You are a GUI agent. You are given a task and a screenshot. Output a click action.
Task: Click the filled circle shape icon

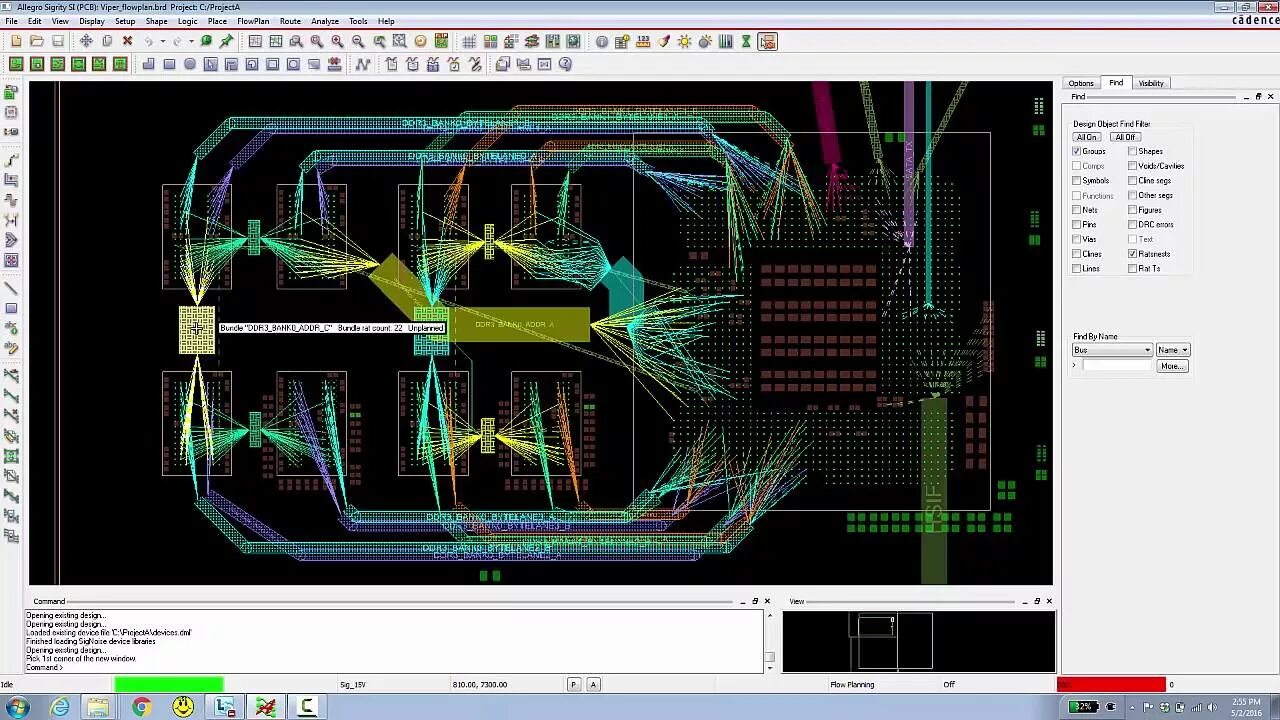190,64
